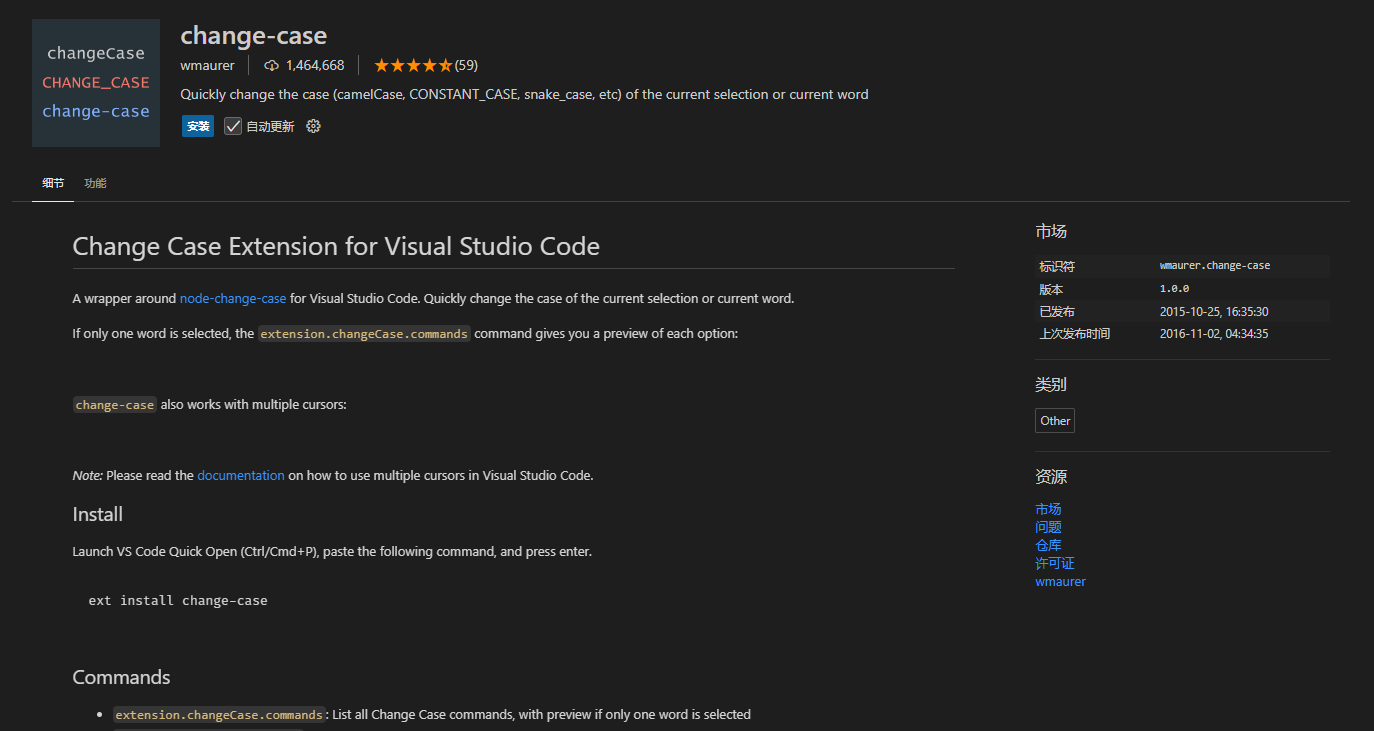Click the 资源 resources heading
Viewport: 1374px width, 731px height.
click(1051, 477)
